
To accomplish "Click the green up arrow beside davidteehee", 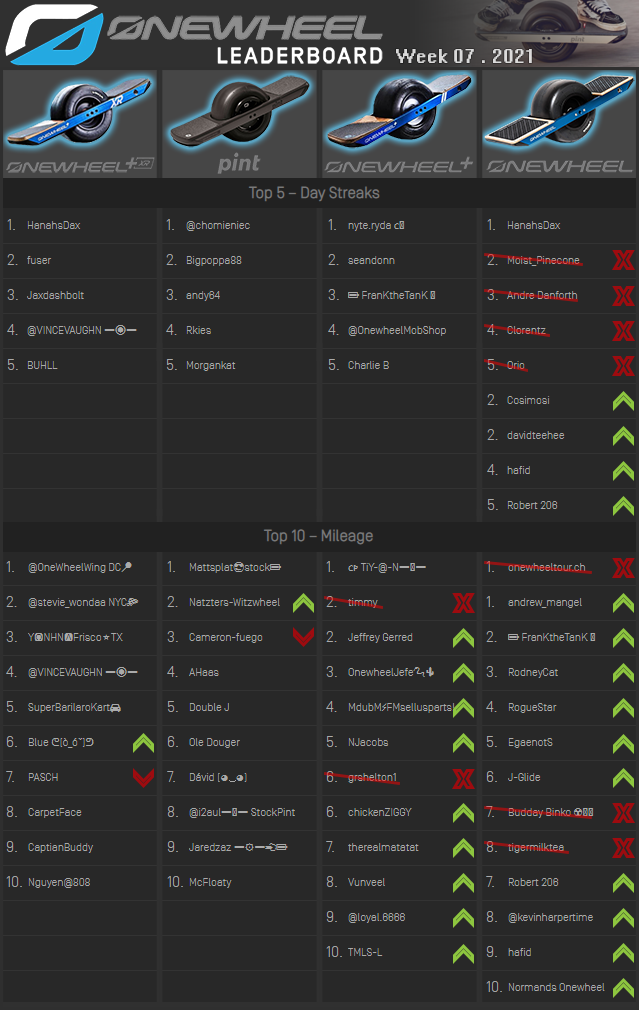I will pyautogui.click(x=622, y=436).
